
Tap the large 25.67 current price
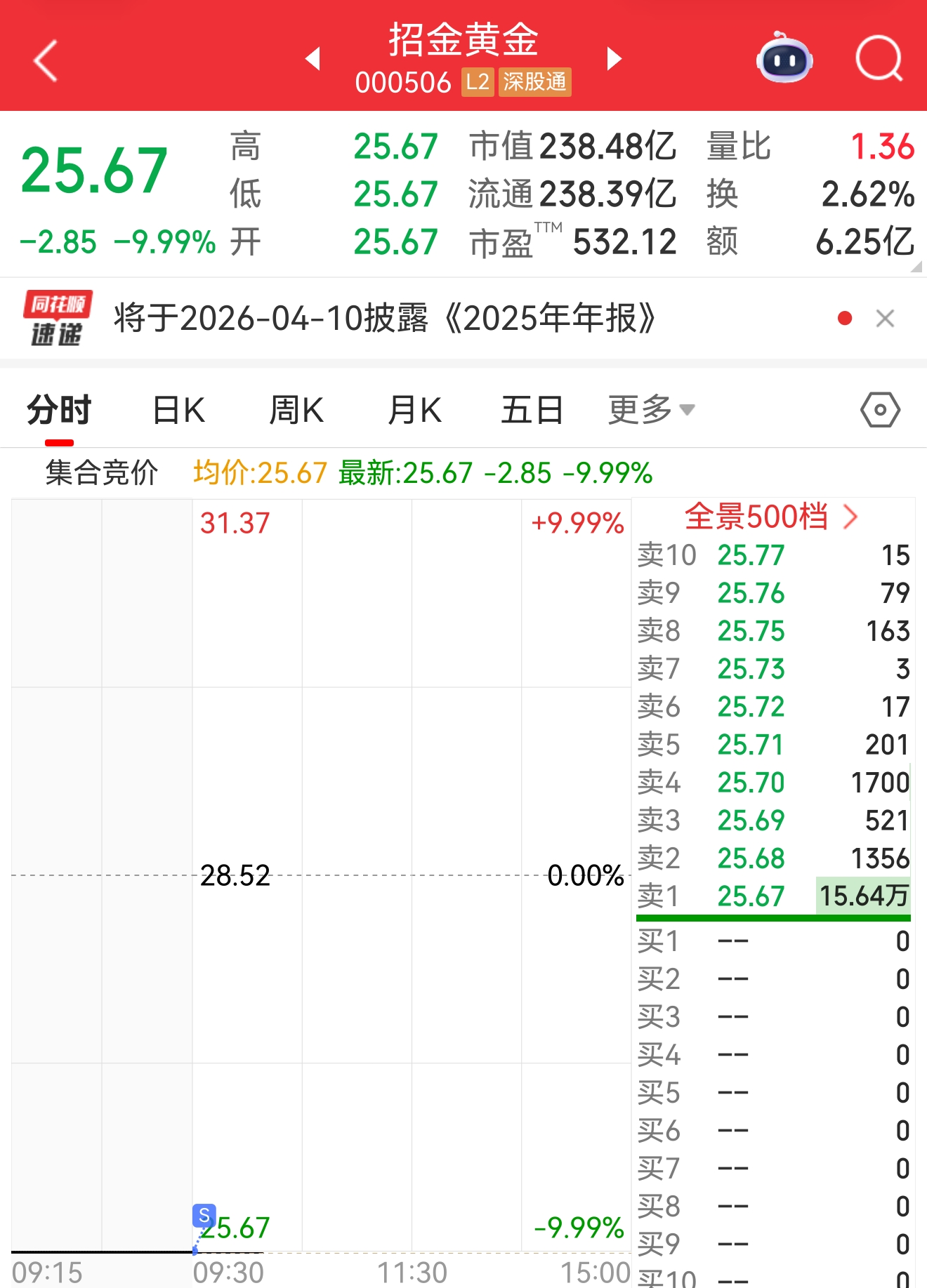[94, 171]
